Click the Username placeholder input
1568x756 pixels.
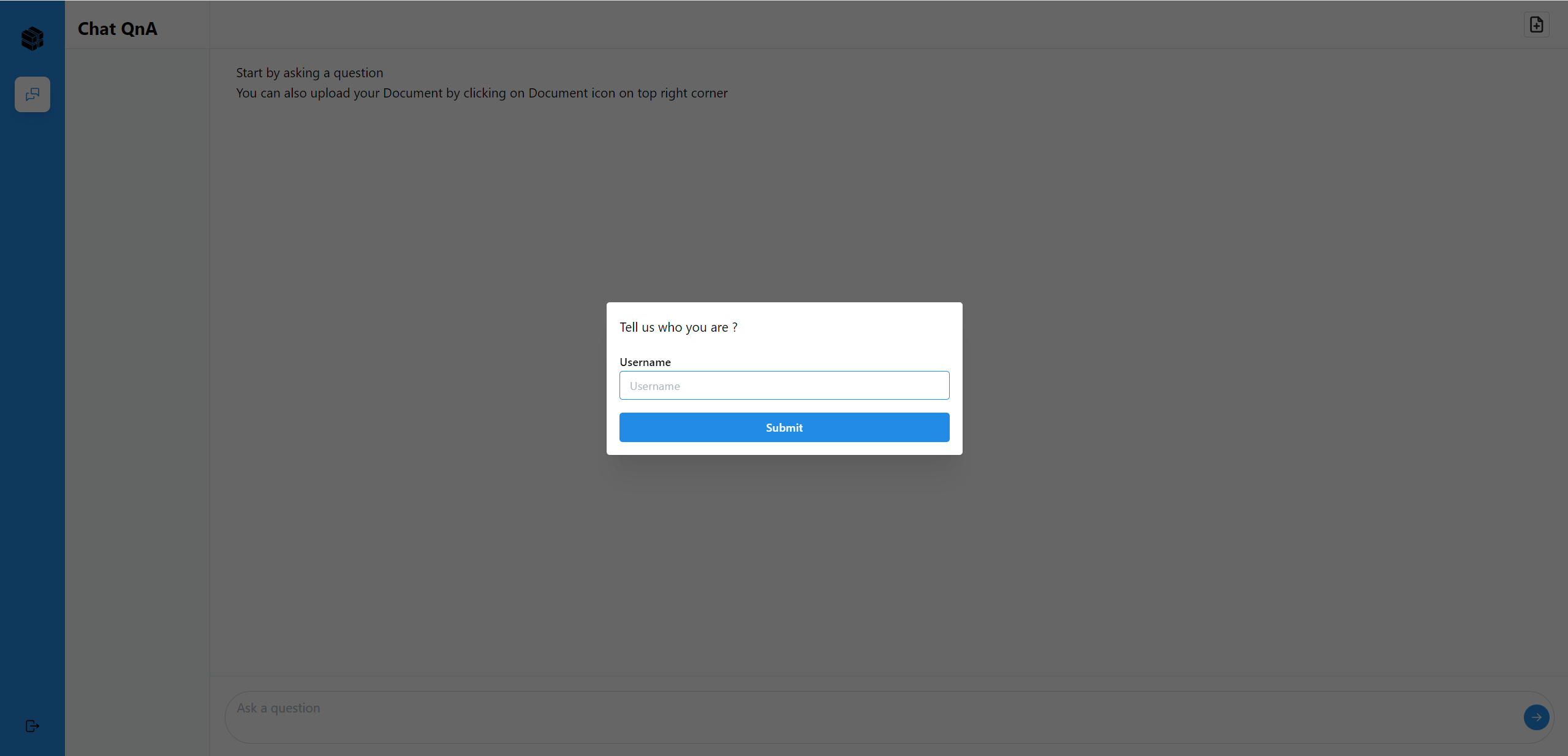pyautogui.click(x=784, y=385)
